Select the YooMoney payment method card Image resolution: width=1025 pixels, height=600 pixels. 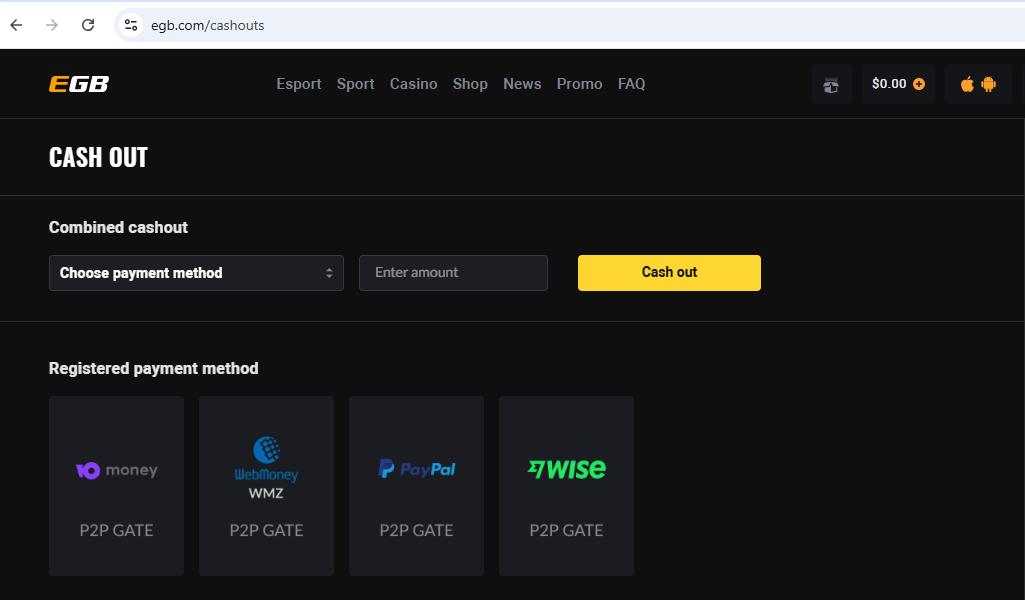[x=116, y=486]
